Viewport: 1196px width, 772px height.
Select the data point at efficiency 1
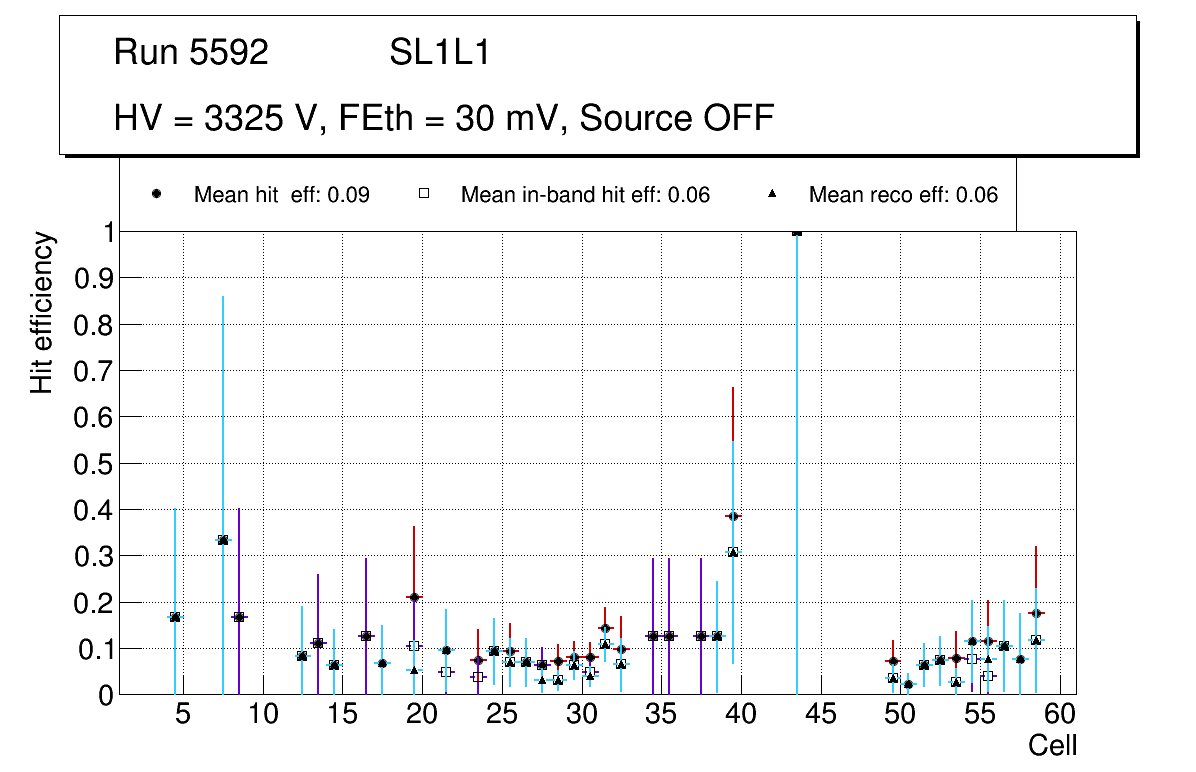[797, 232]
